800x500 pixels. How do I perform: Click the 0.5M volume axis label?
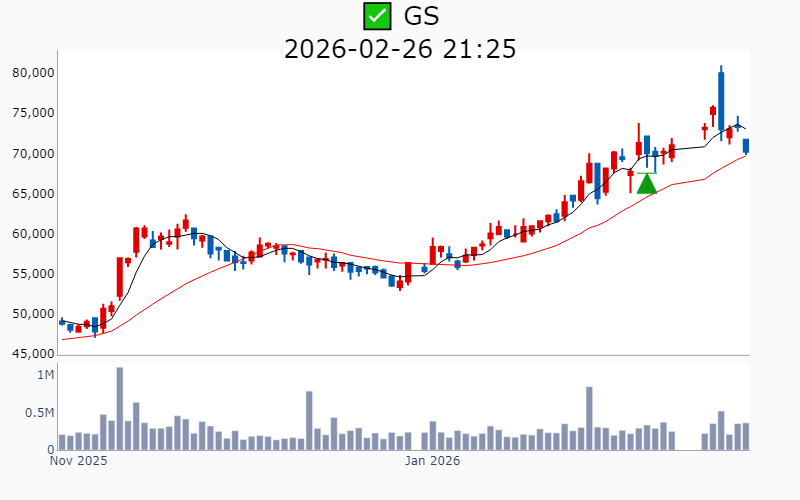pyautogui.click(x=39, y=413)
